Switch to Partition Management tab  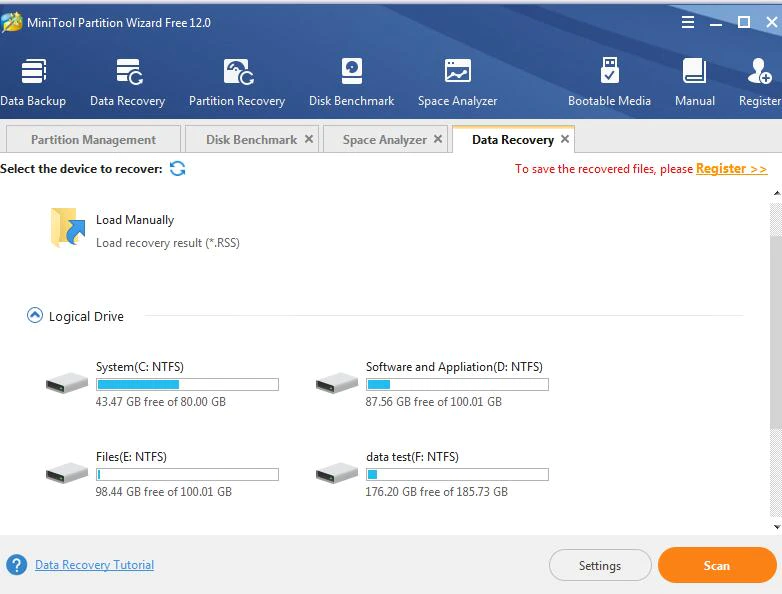(93, 140)
